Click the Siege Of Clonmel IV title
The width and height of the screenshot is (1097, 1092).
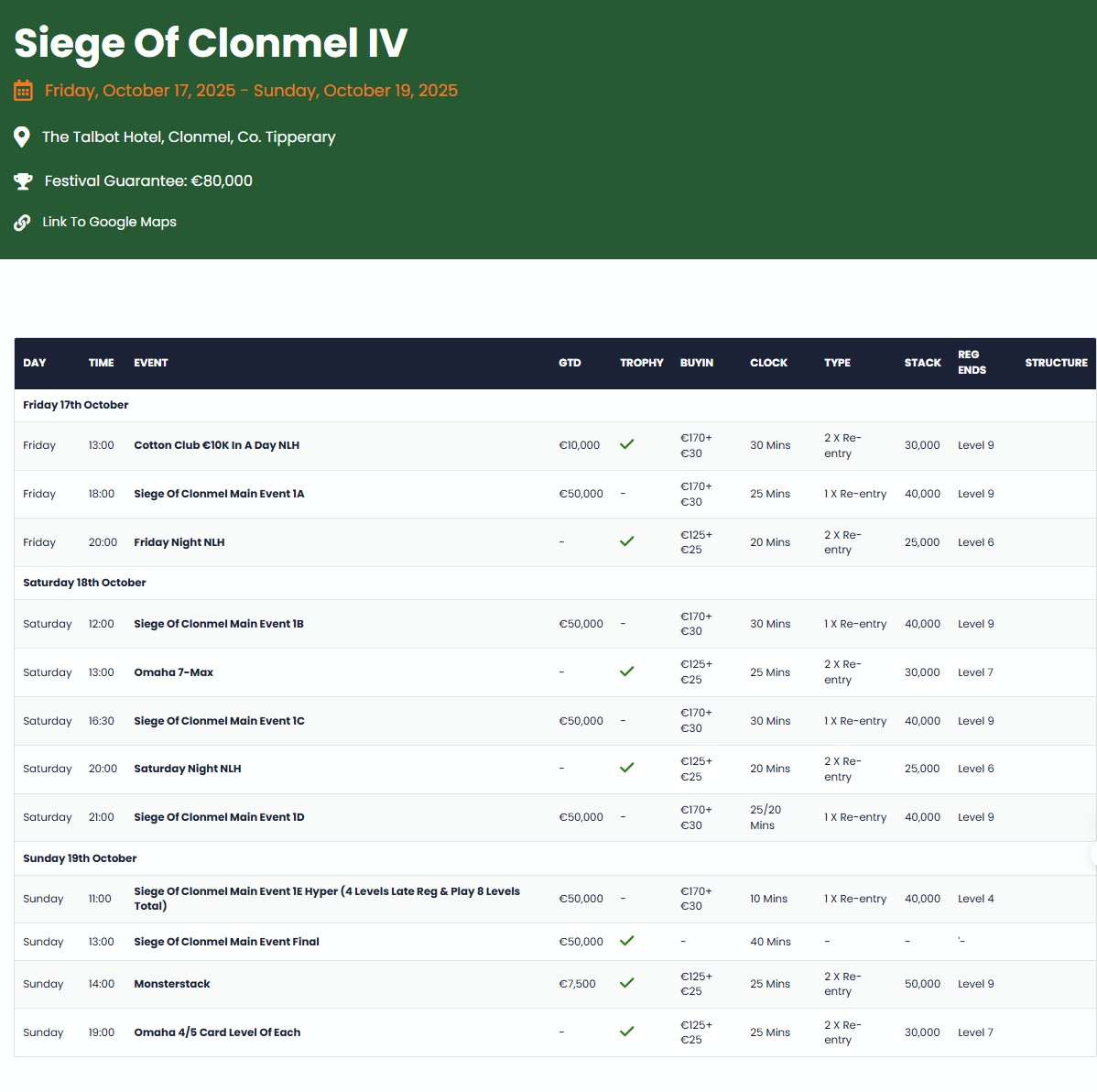(x=211, y=43)
